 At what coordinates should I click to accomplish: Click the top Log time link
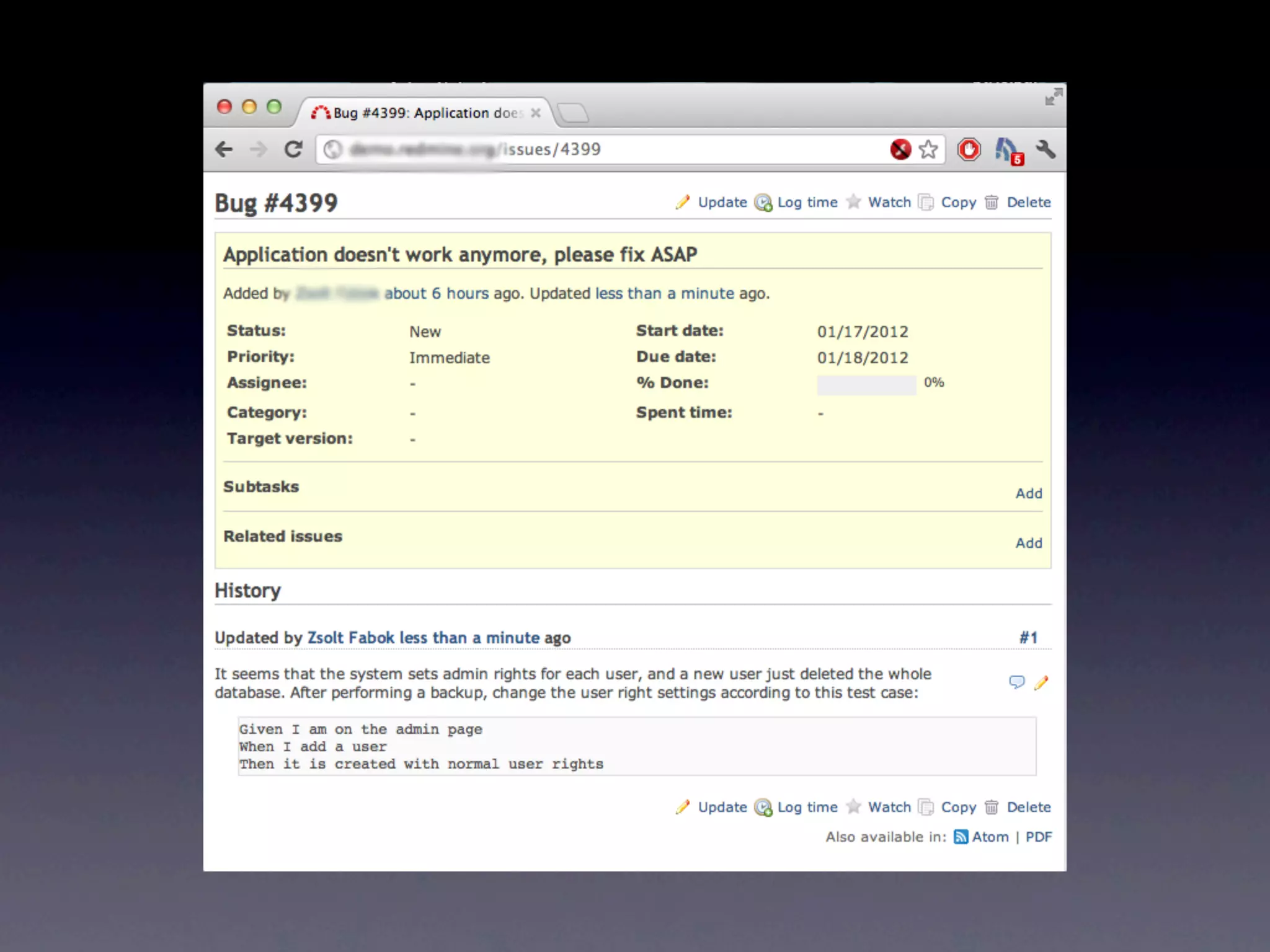807,203
